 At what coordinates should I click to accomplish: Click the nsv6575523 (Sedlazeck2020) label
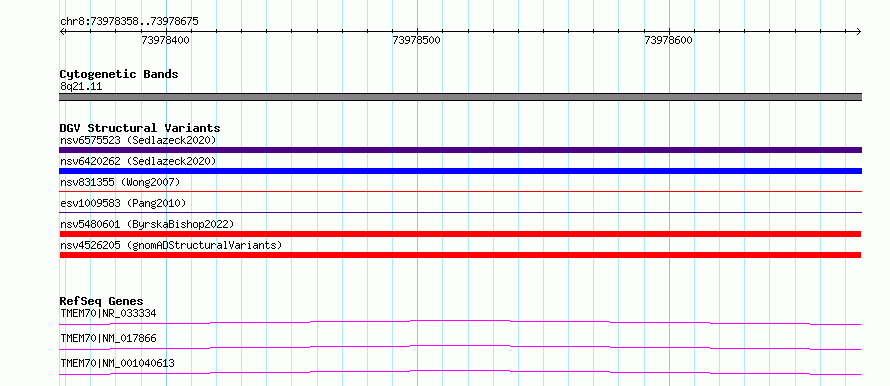138,140
